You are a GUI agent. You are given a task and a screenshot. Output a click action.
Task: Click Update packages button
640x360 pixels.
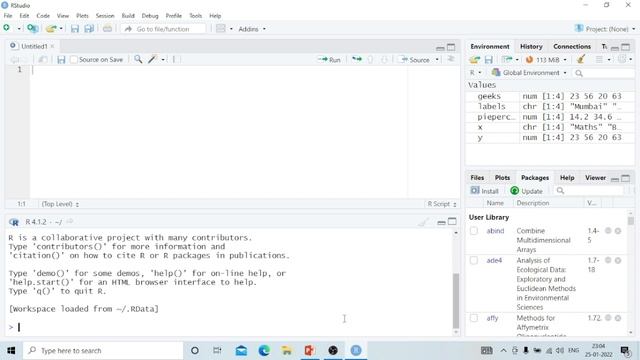click(x=527, y=191)
